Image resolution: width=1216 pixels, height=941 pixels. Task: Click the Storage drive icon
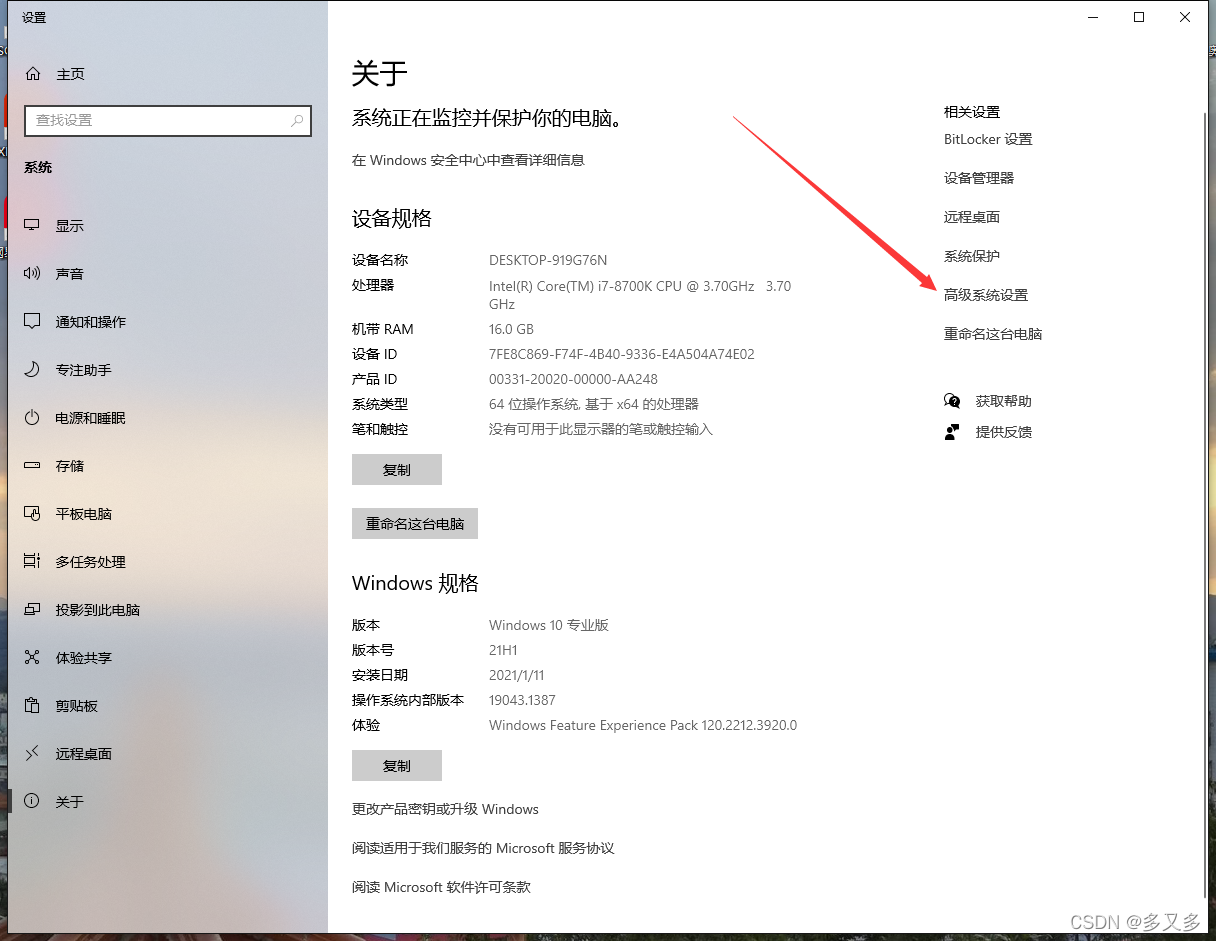33,466
